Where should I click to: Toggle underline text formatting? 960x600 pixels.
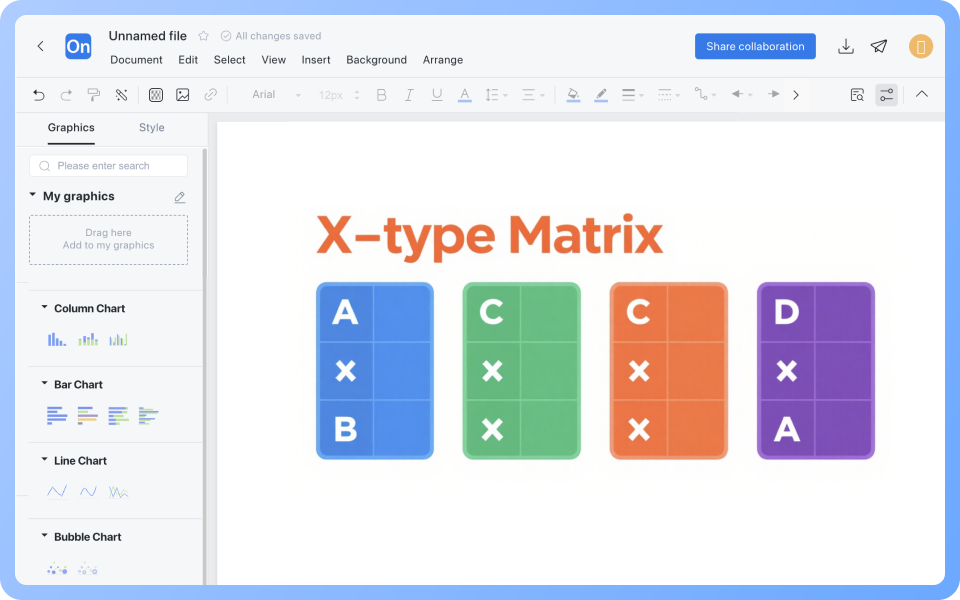coord(436,94)
